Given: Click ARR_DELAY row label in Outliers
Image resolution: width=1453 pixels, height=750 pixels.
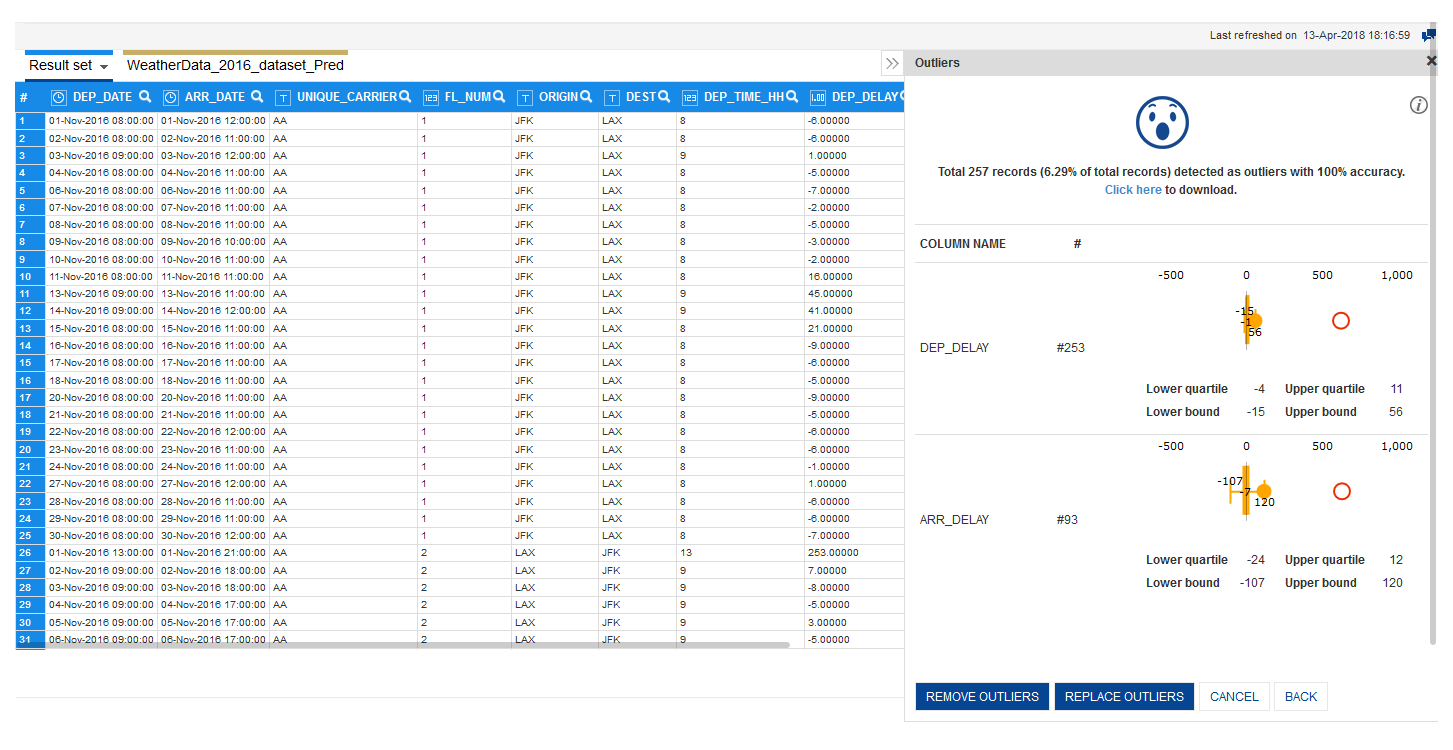Looking at the screenshot, I should pyautogui.click(x=954, y=520).
